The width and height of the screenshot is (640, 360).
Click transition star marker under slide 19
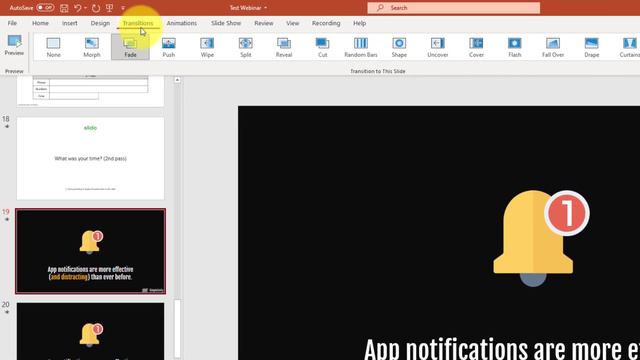point(7,220)
